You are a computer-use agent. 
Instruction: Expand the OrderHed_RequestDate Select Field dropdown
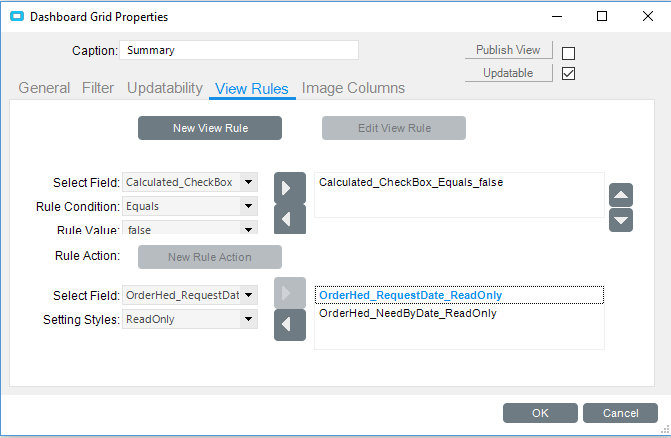point(248,295)
